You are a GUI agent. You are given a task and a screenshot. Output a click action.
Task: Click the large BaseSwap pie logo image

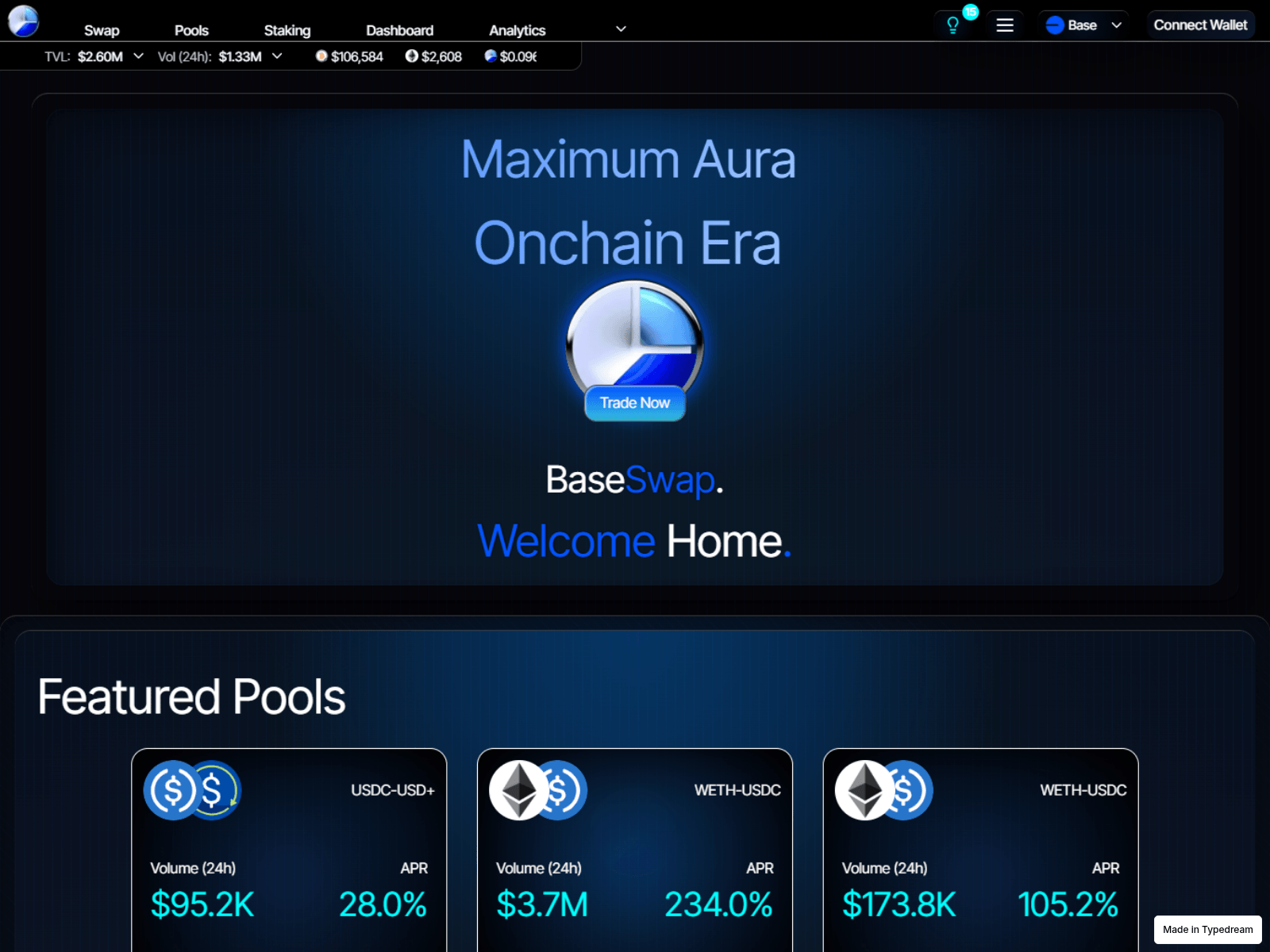[634, 341]
